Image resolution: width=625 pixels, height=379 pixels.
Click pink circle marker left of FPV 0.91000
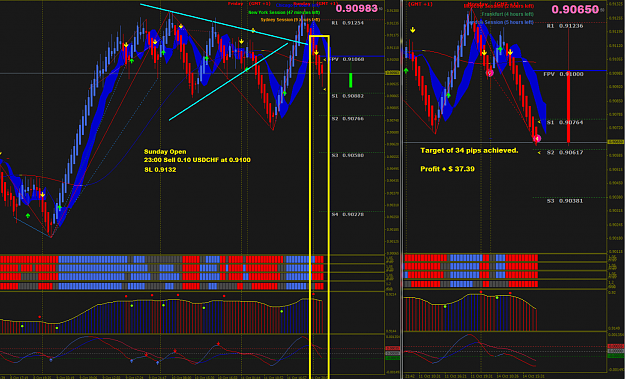click(x=490, y=73)
